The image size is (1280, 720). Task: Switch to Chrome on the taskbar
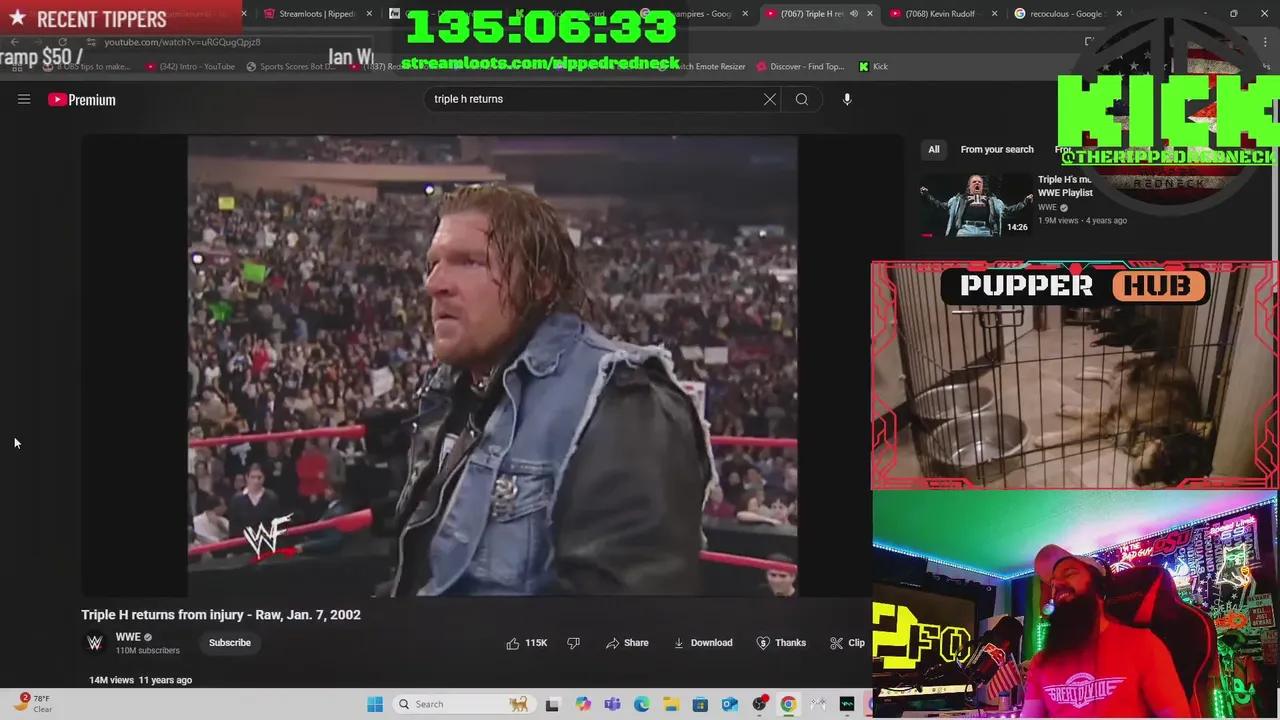789,704
